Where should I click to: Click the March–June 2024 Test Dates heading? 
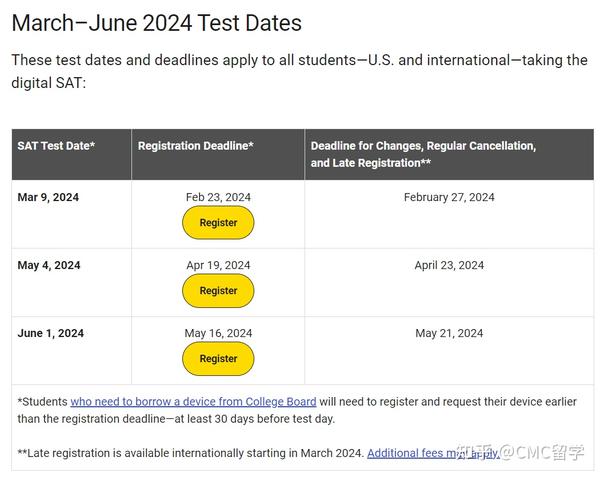click(156, 23)
